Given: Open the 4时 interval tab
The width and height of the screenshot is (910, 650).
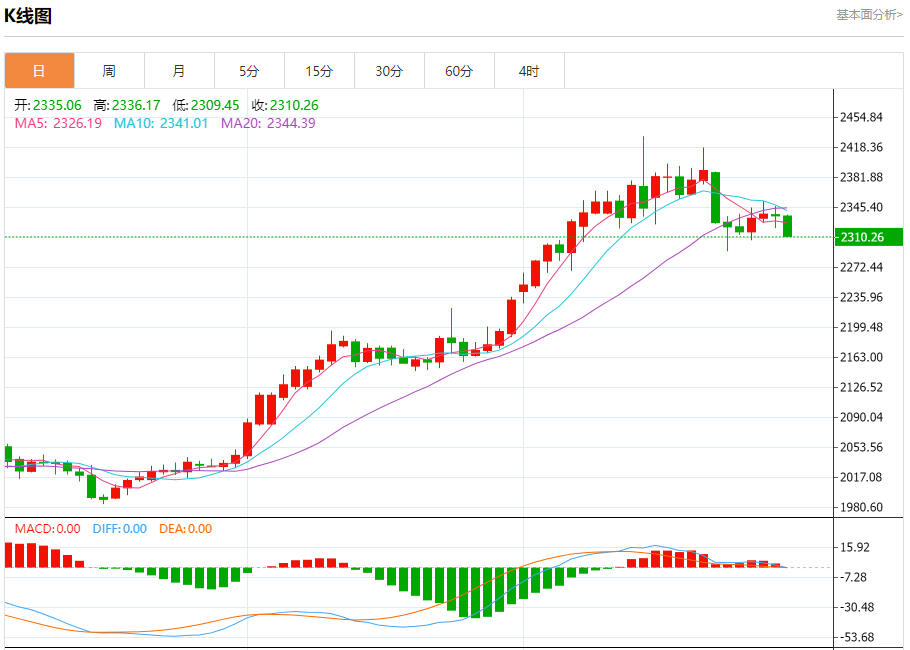Looking at the screenshot, I should (x=529, y=71).
